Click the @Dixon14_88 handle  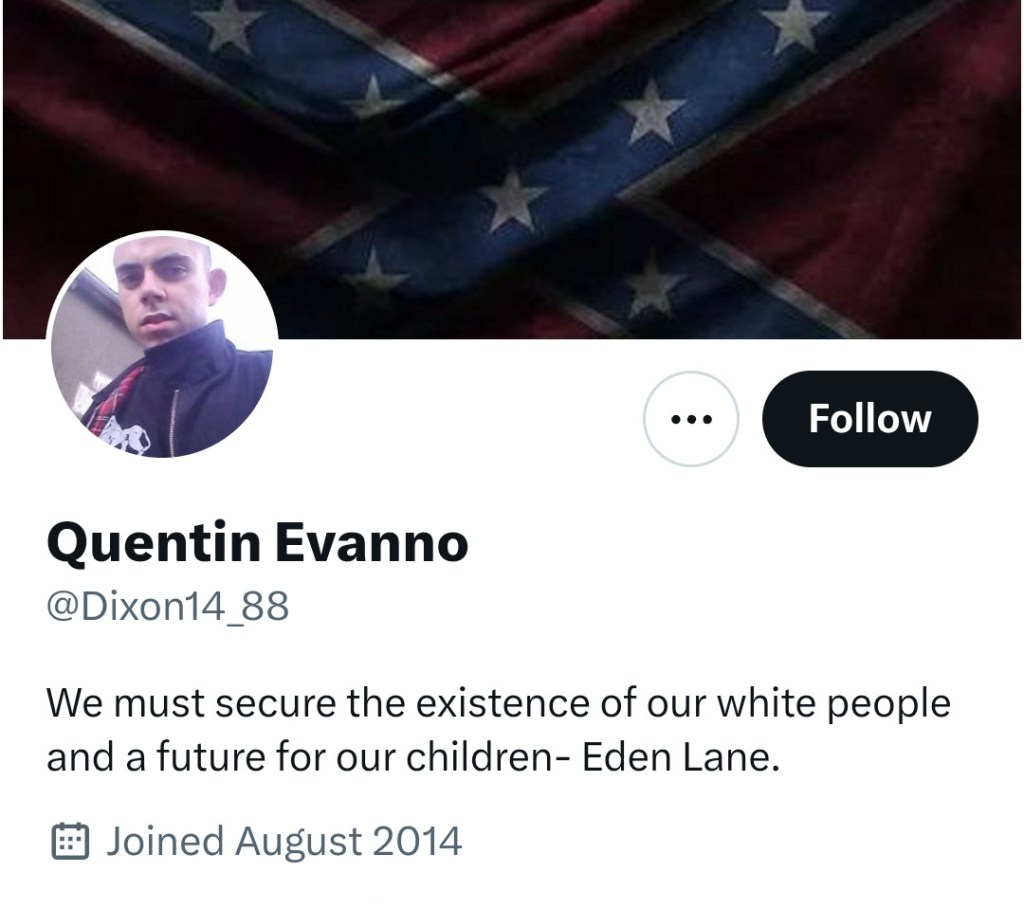(x=167, y=607)
